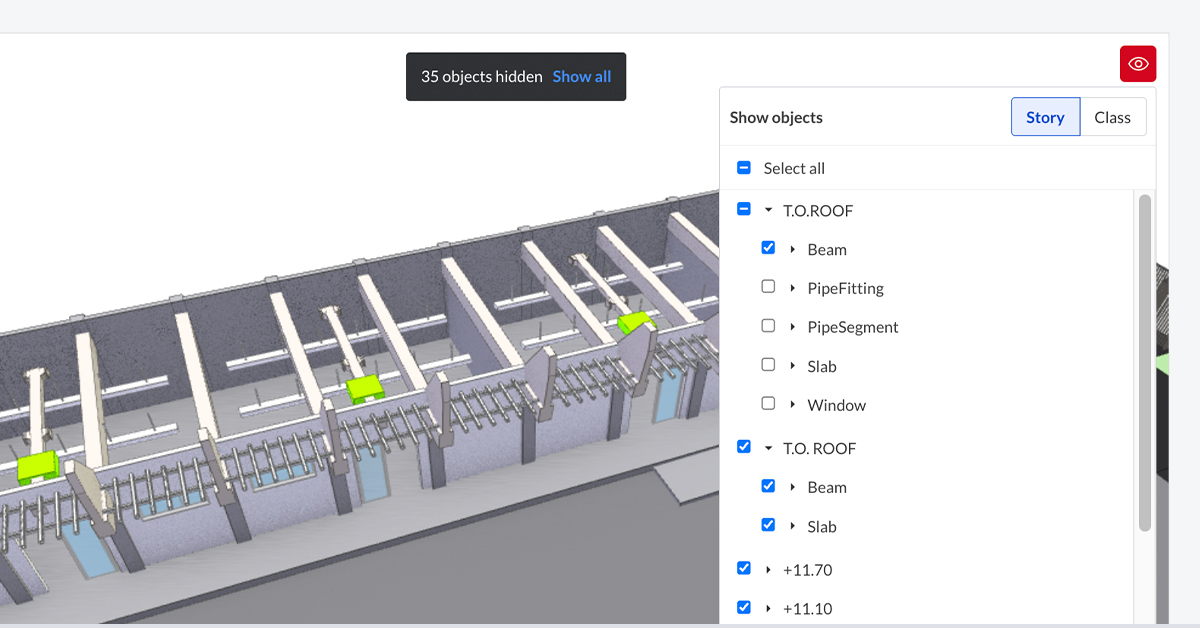Switch to the Story tab
Screen dimensions: 1200x628
(1045, 117)
